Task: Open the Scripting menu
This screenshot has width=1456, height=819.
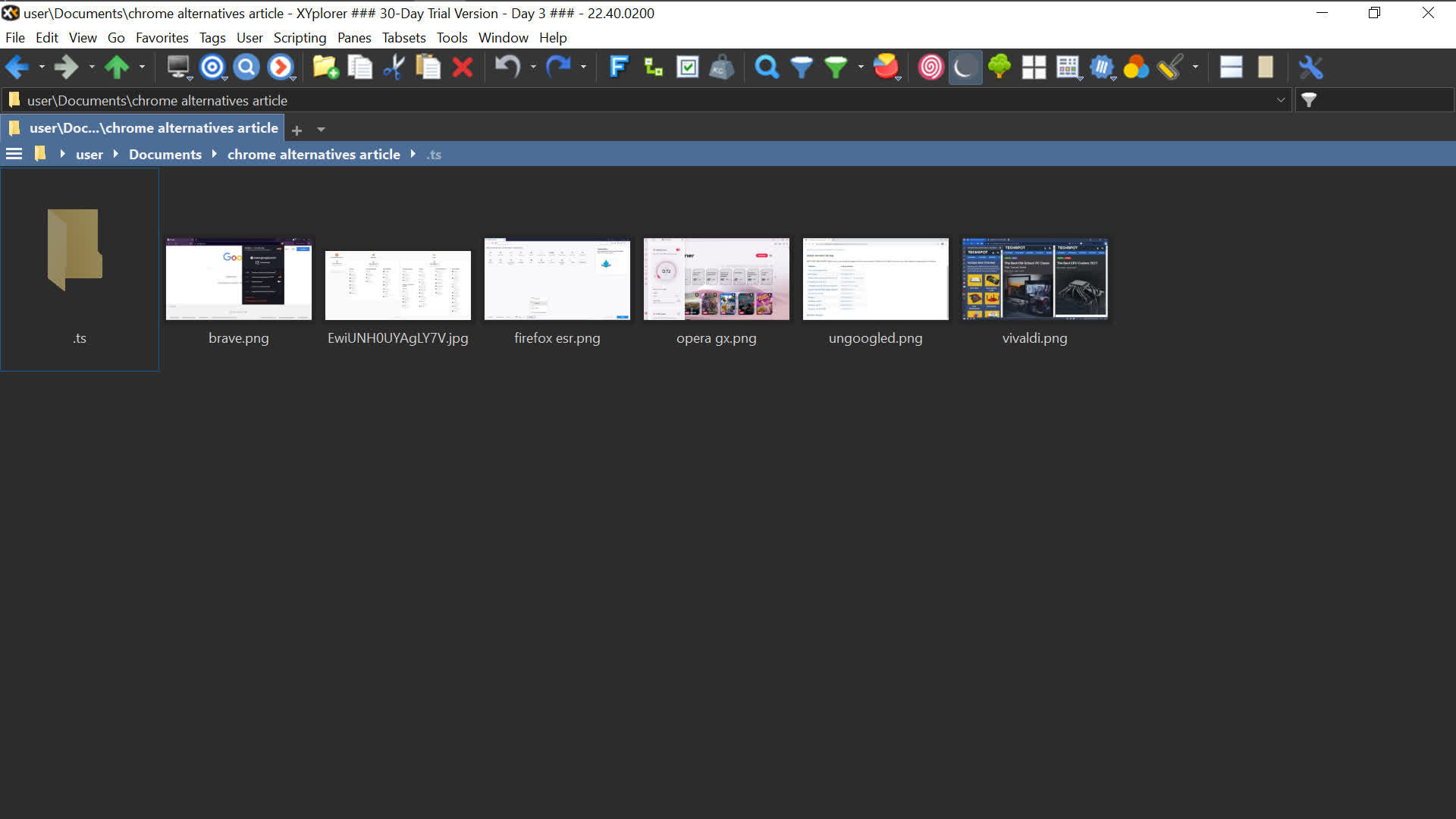Action: point(300,37)
